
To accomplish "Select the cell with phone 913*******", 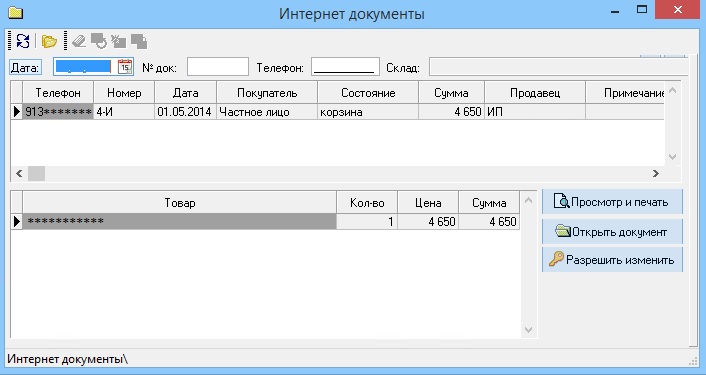I will [58, 112].
